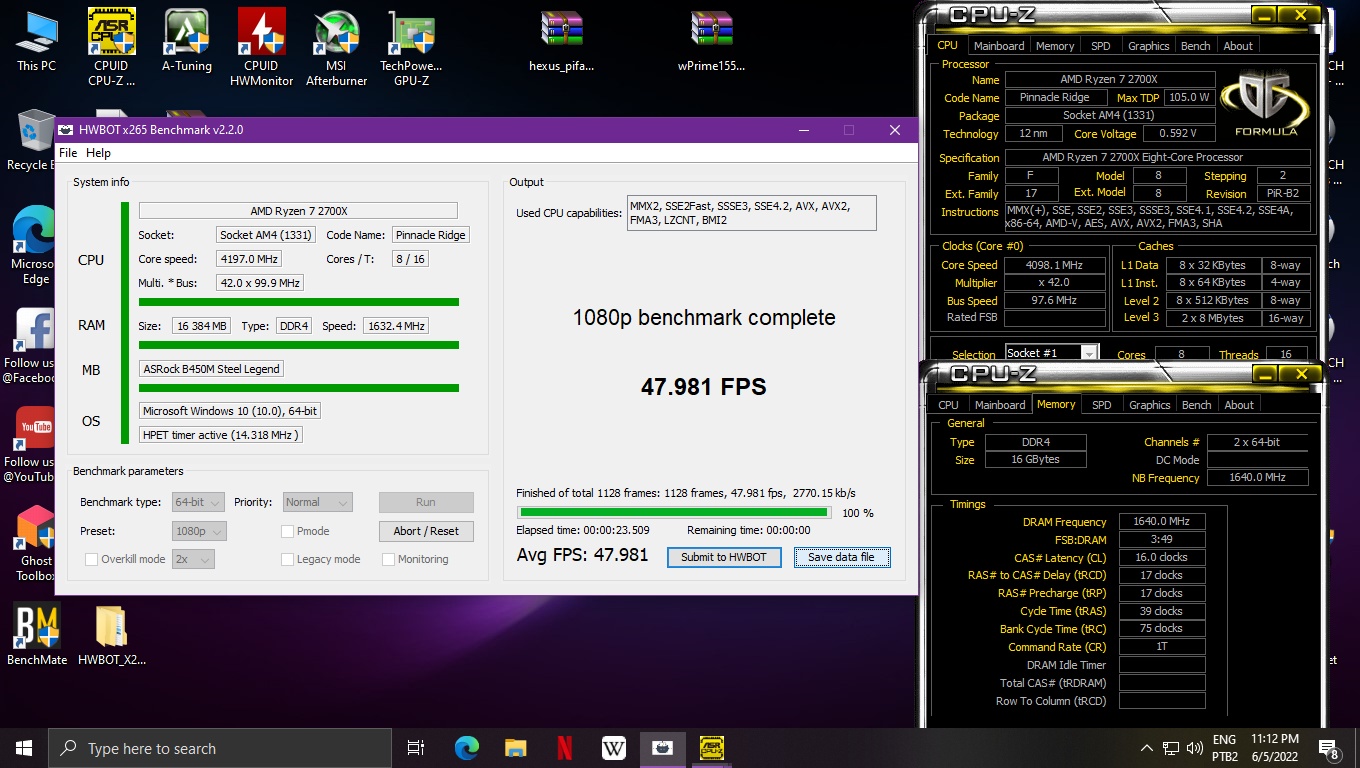Click Save data file button
The image size is (1360, 768).
(841, 557)
